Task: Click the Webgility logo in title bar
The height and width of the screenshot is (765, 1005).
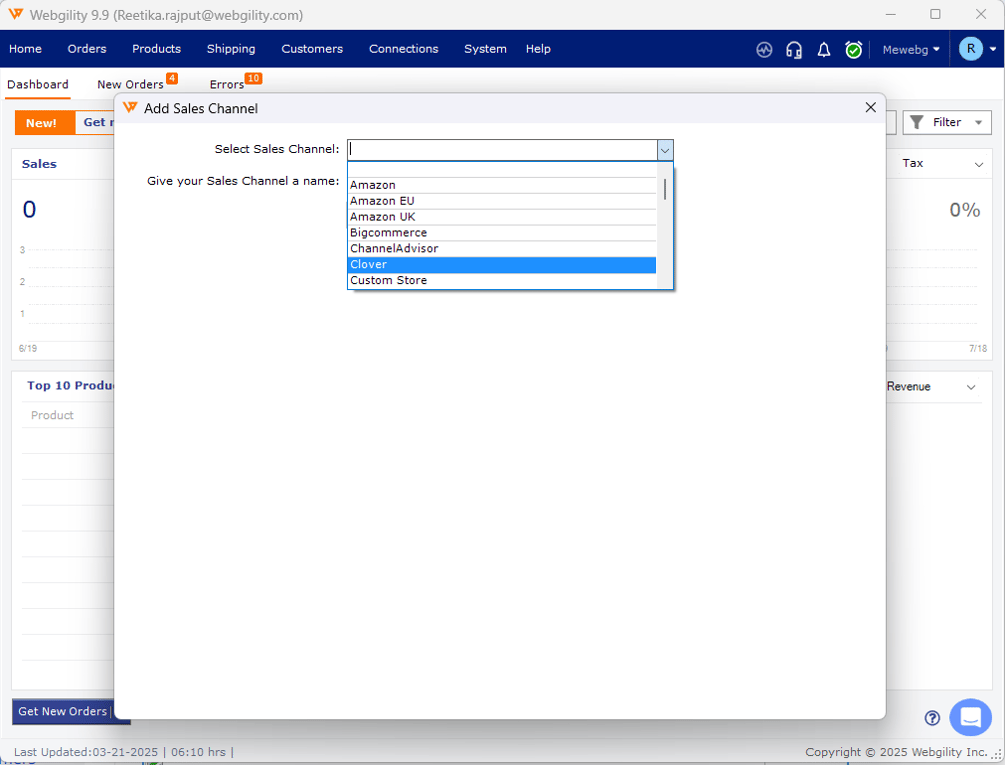Action: pos(15,14)
